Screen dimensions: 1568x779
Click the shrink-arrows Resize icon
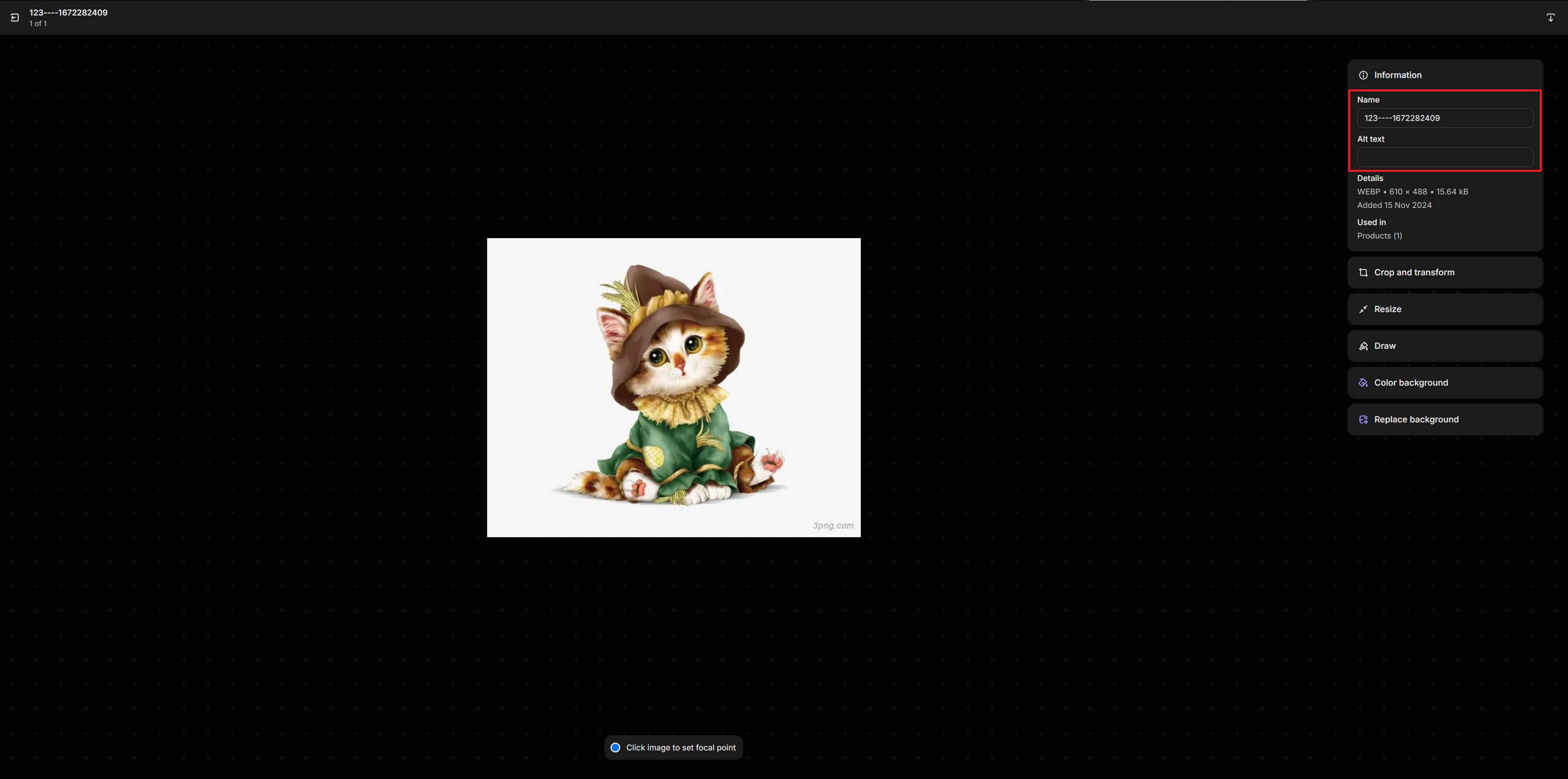pyautogui.click(x=1363, y=309)
